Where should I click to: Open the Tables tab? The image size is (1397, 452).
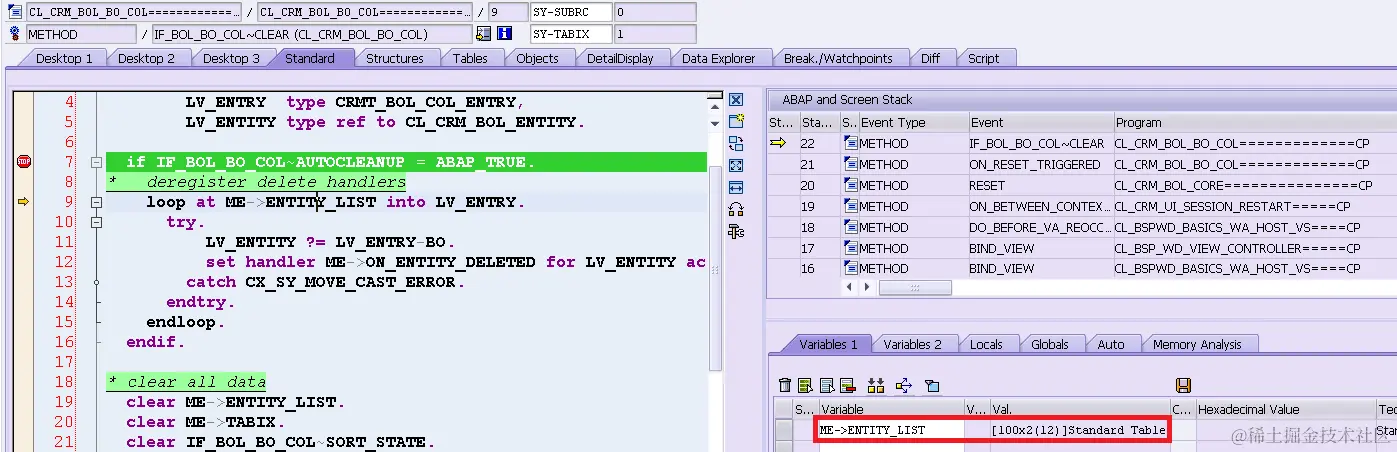(x=470, y=58)
